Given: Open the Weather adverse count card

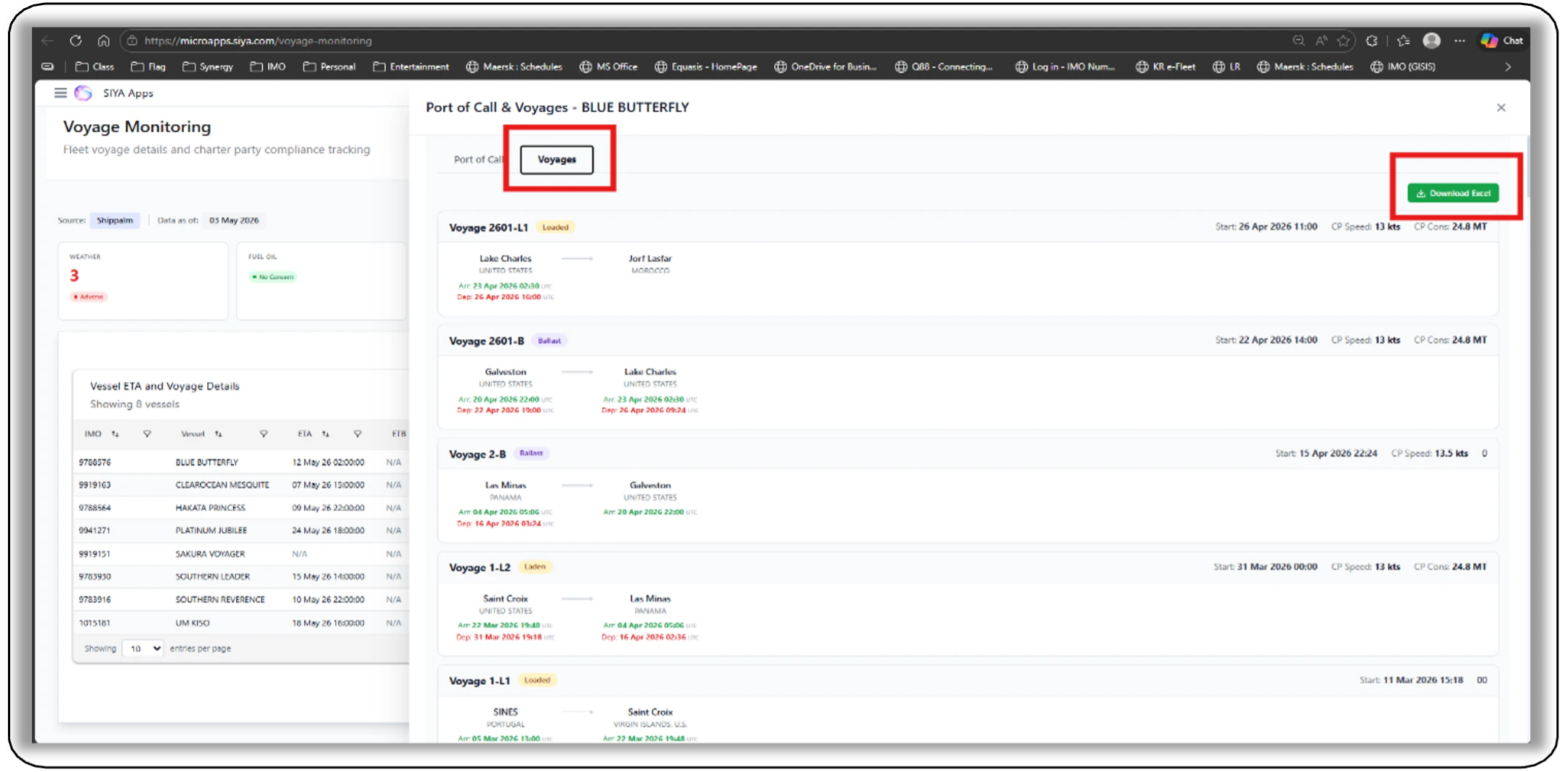Looking at the screenshot, I should (143, 280).
